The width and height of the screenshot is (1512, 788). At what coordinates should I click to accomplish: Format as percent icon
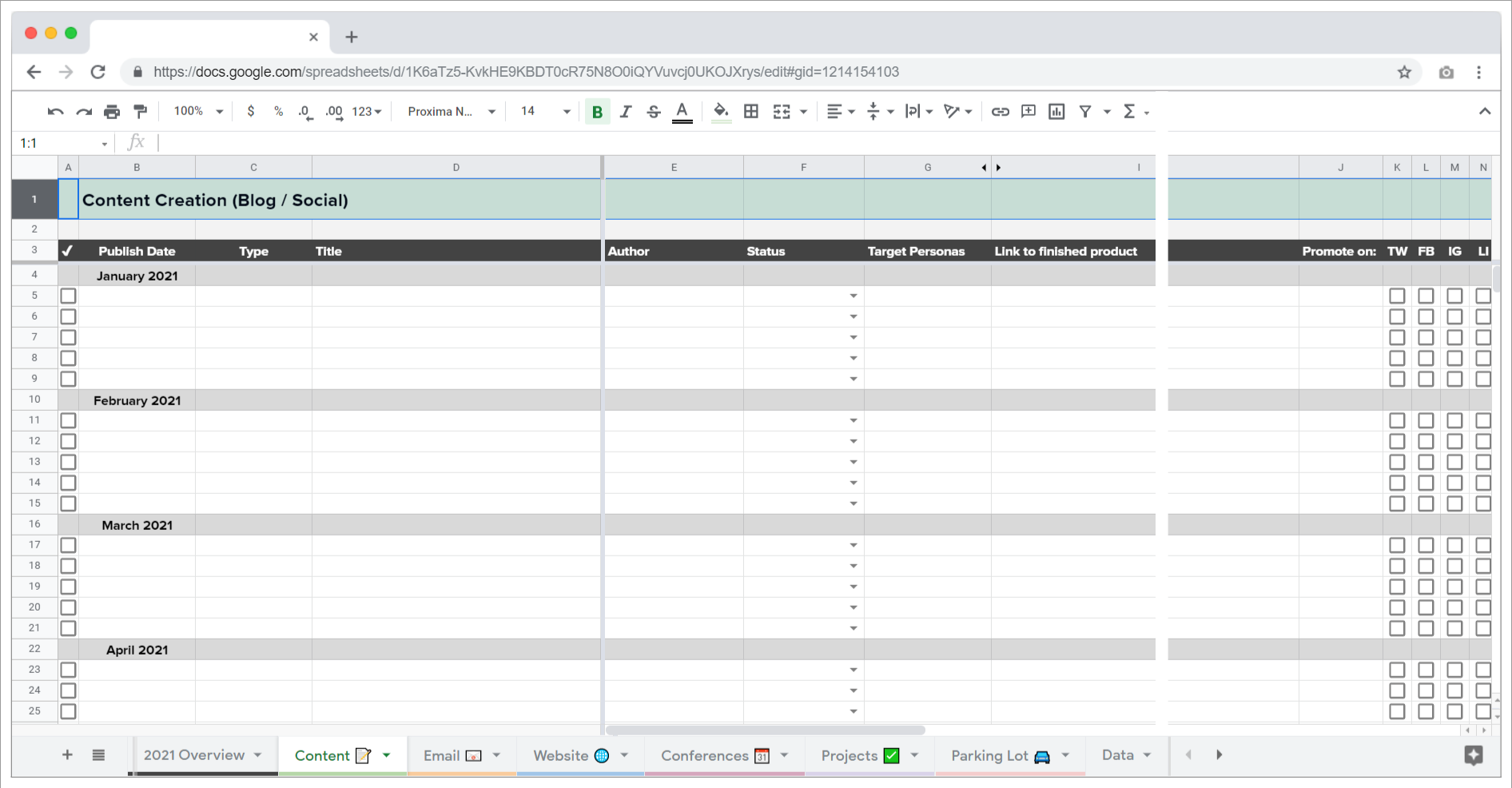click(279, 112)
